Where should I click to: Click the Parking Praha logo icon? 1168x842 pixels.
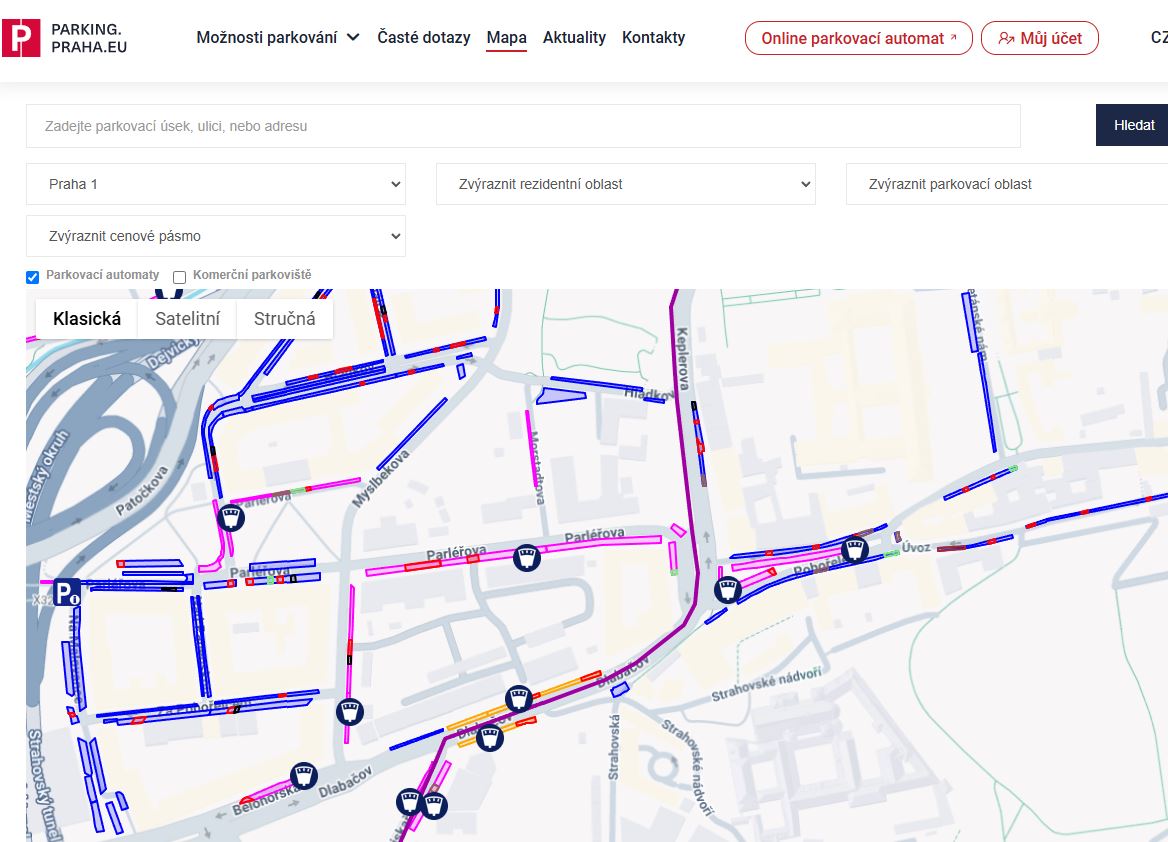(21, 38)
